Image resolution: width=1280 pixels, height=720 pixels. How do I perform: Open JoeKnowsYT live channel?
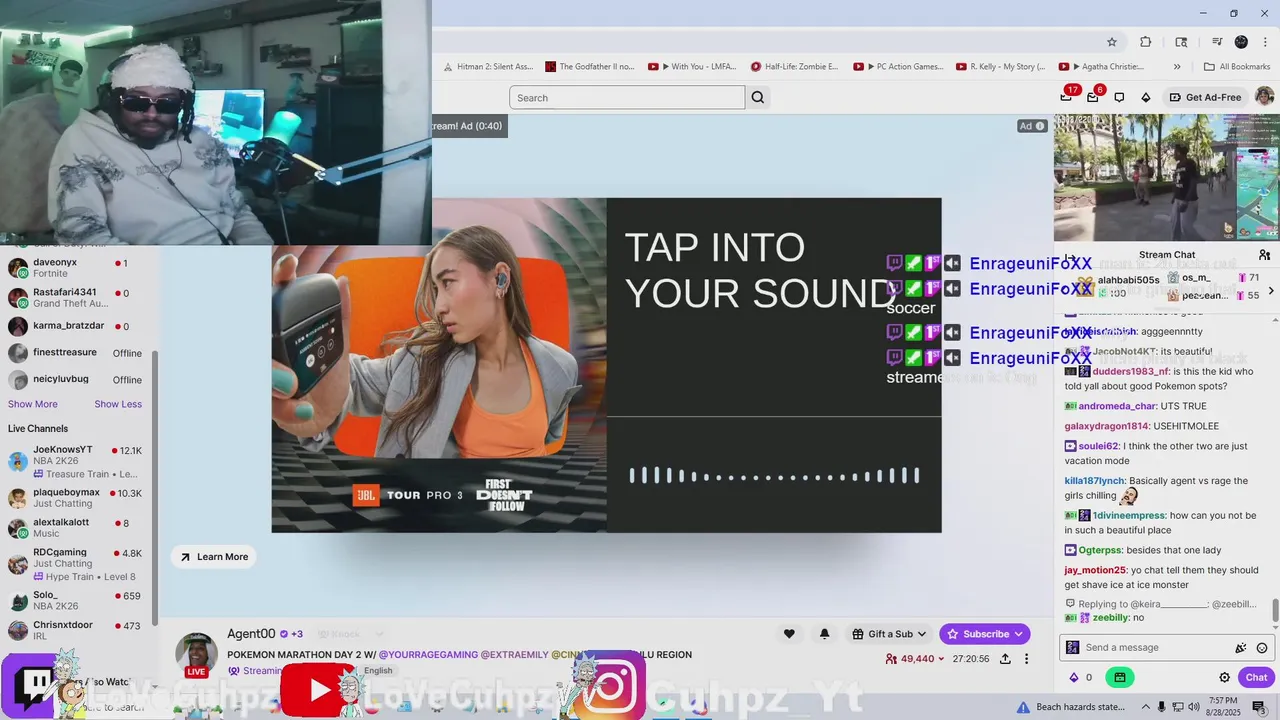(x=75, y=462)
